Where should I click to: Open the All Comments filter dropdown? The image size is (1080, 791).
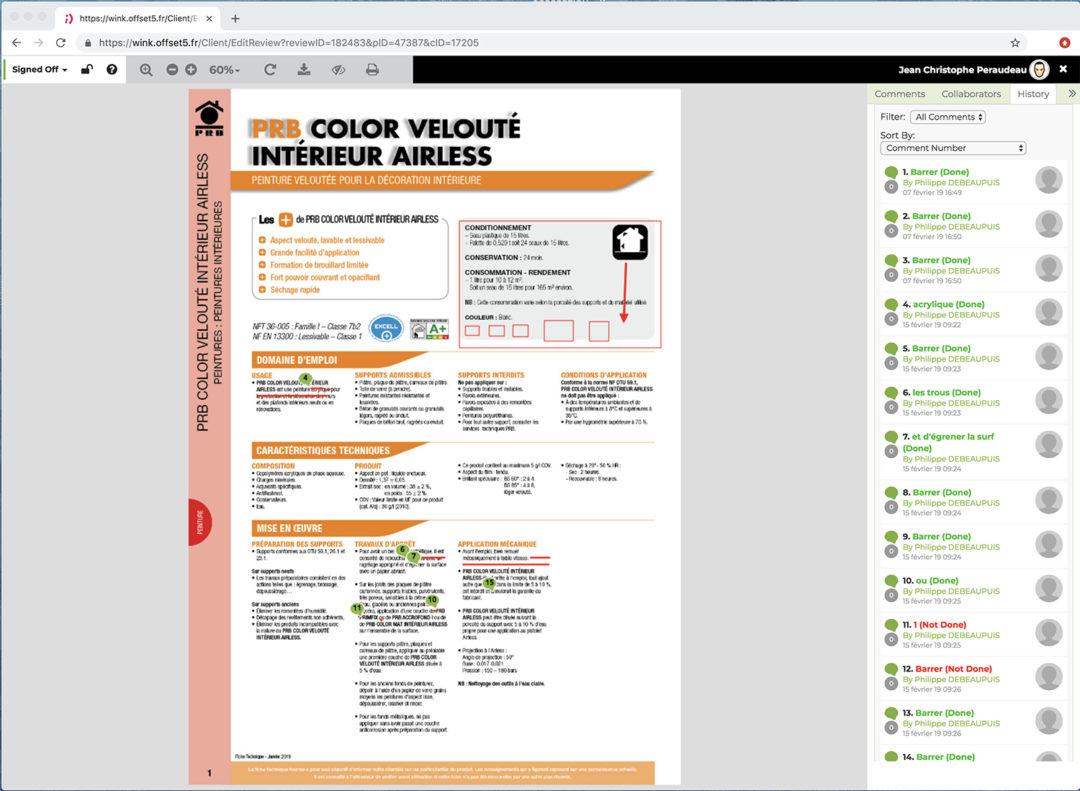coord(948,117)
